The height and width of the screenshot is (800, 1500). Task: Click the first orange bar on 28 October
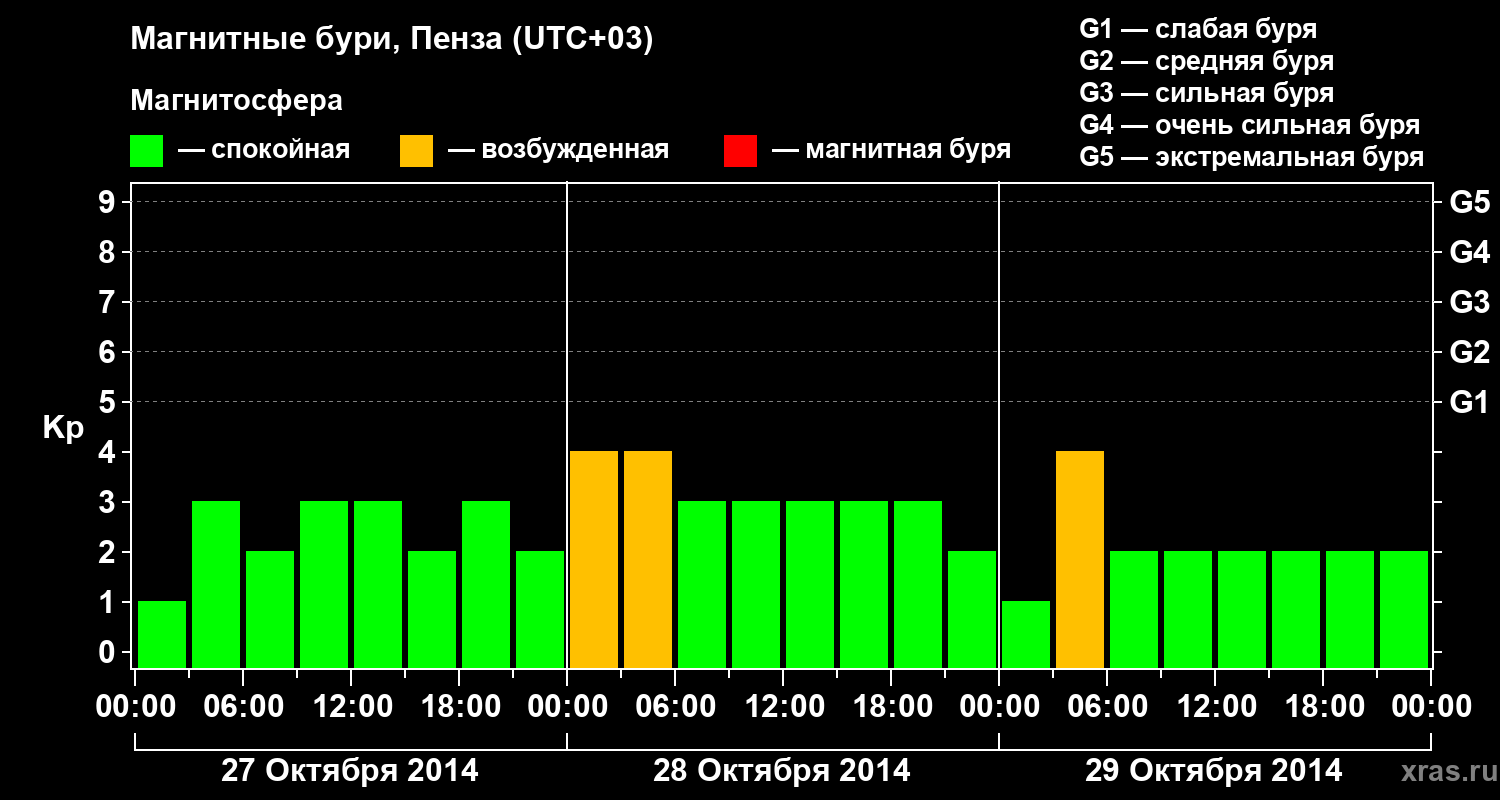click(x=594, y=559)
